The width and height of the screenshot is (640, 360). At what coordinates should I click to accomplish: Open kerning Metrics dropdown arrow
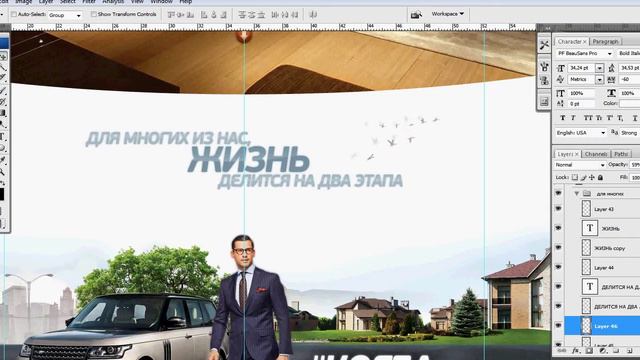point(599,80)
